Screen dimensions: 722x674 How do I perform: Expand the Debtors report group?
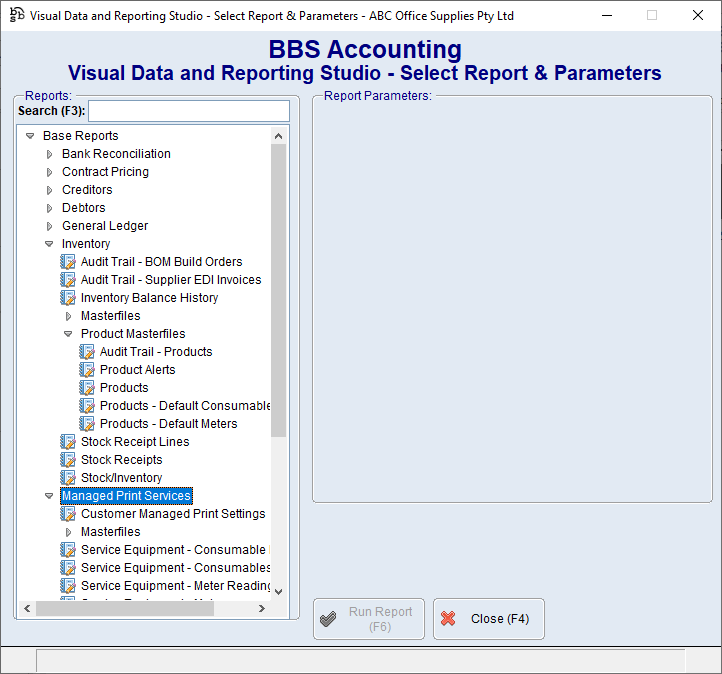click(x=49, y=208)
